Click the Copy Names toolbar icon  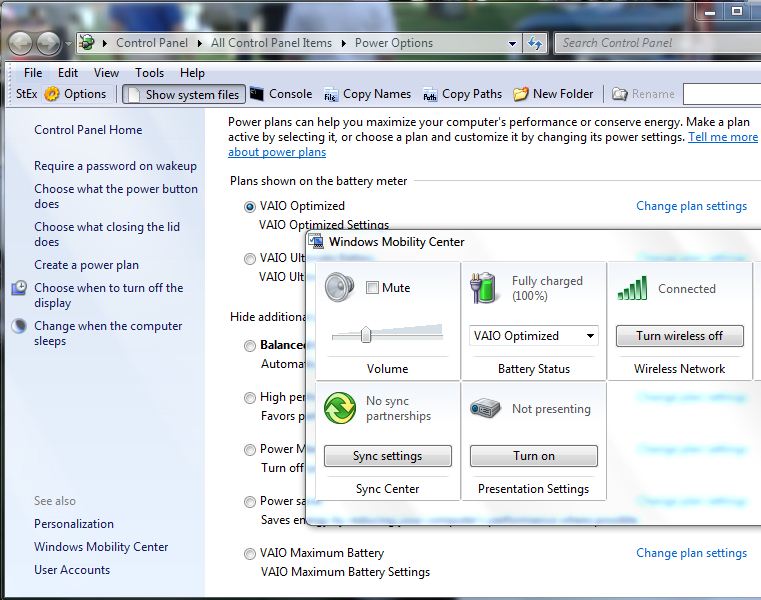click(331, 95)
